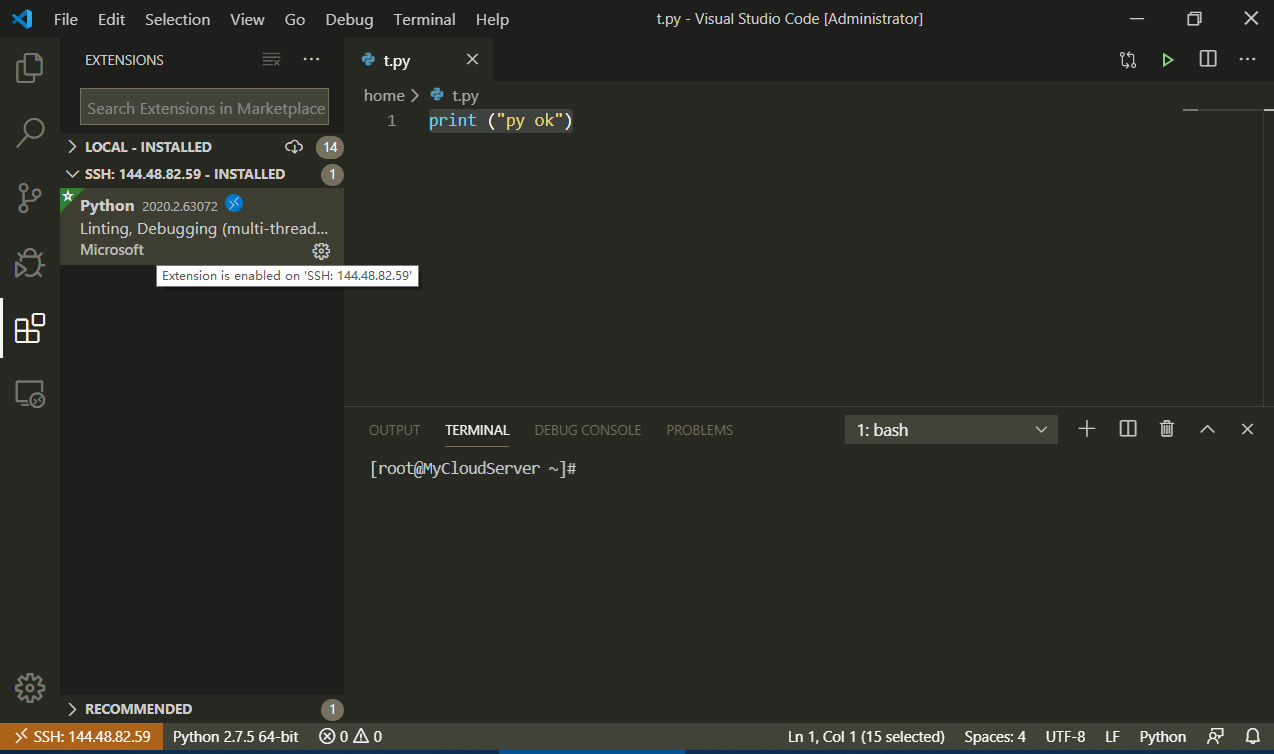Switch to the OUTPUT panel tab
1274x754 pixels.
(395, 430)
